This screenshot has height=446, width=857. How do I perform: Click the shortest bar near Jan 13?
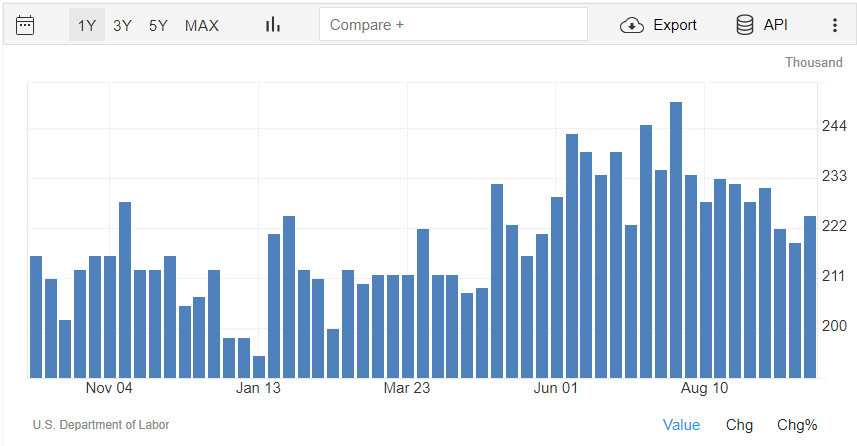pos(259,367)
